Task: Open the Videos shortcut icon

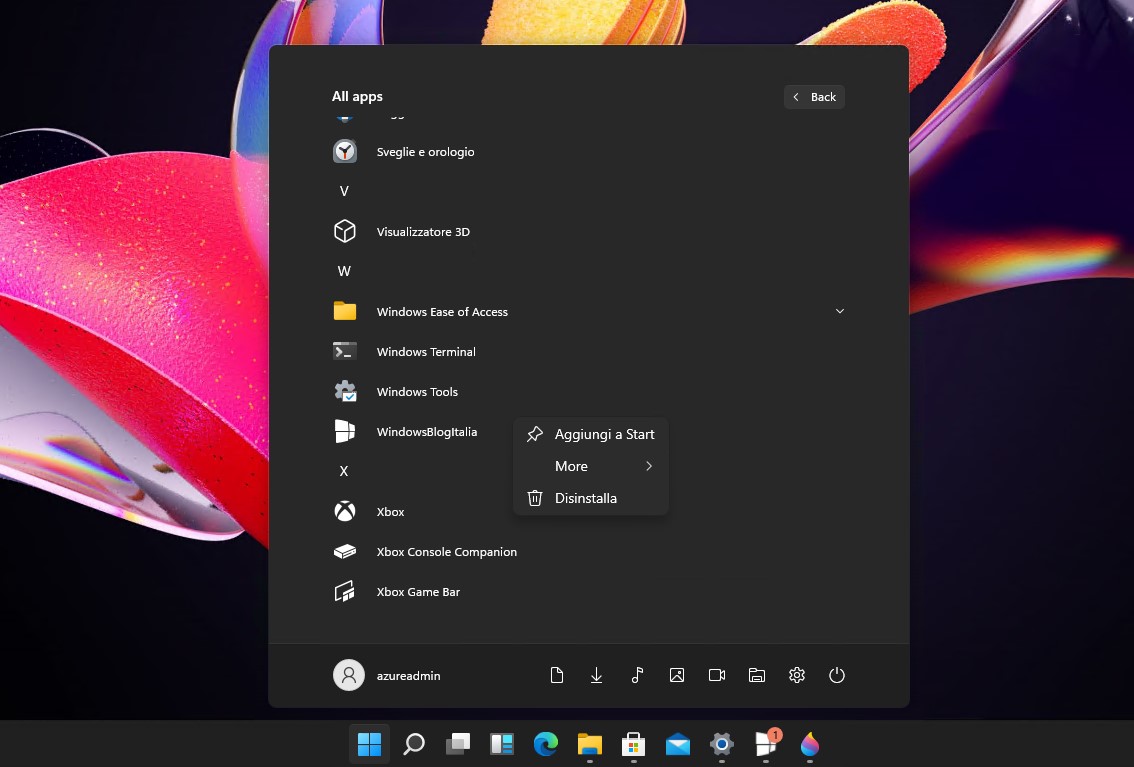Action: click(x=717, y=675)
